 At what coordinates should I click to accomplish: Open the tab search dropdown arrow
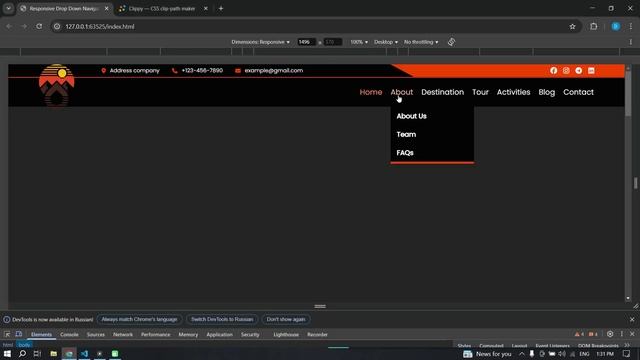[8, 8]
